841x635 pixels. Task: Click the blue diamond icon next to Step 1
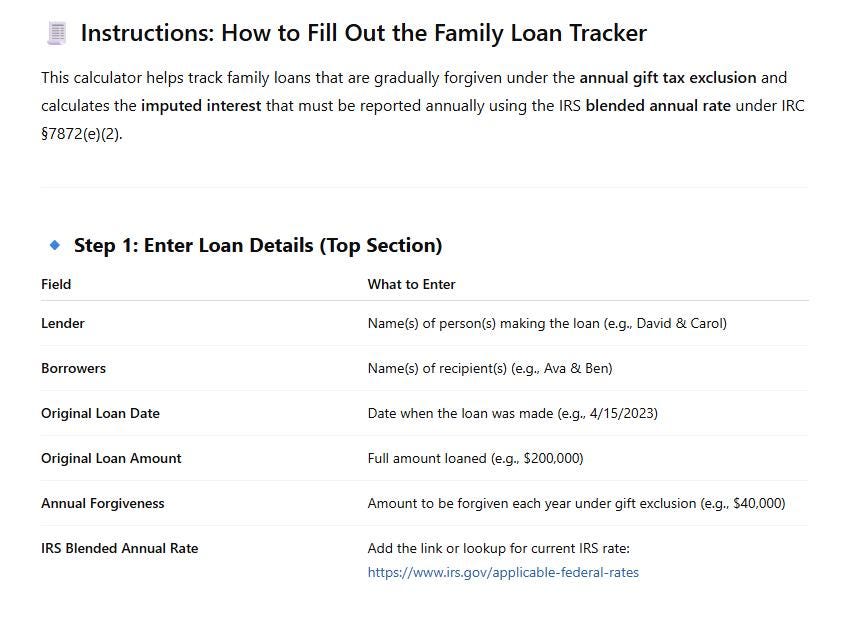[x=54, y=245]
